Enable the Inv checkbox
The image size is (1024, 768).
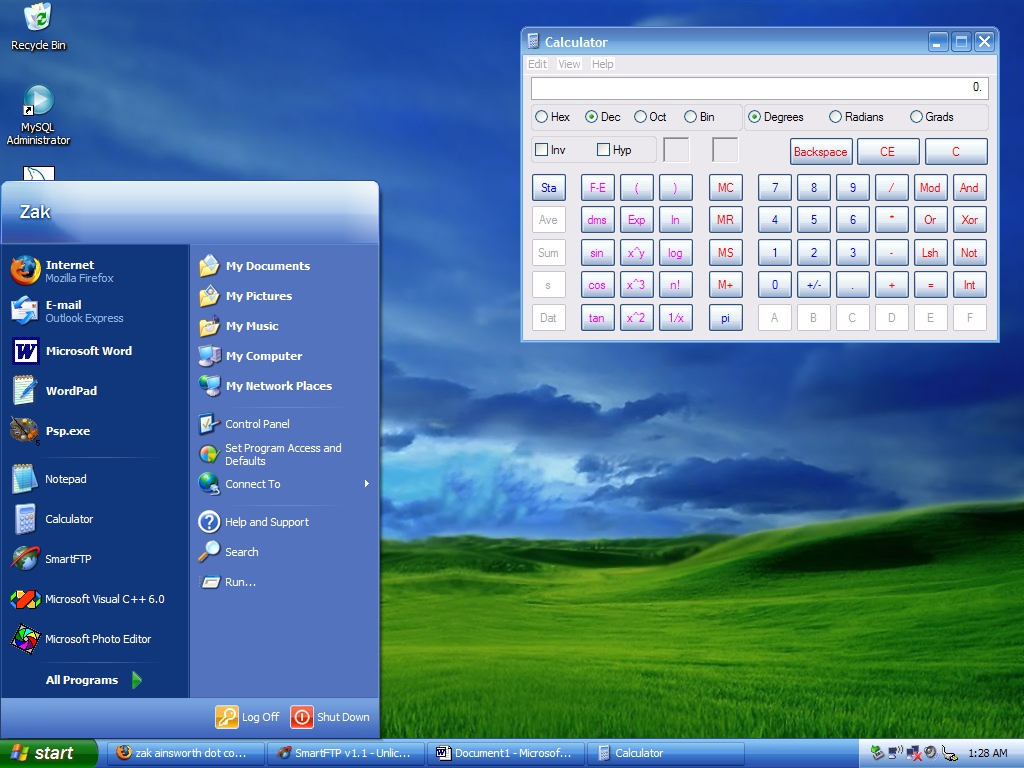(542, 150)
